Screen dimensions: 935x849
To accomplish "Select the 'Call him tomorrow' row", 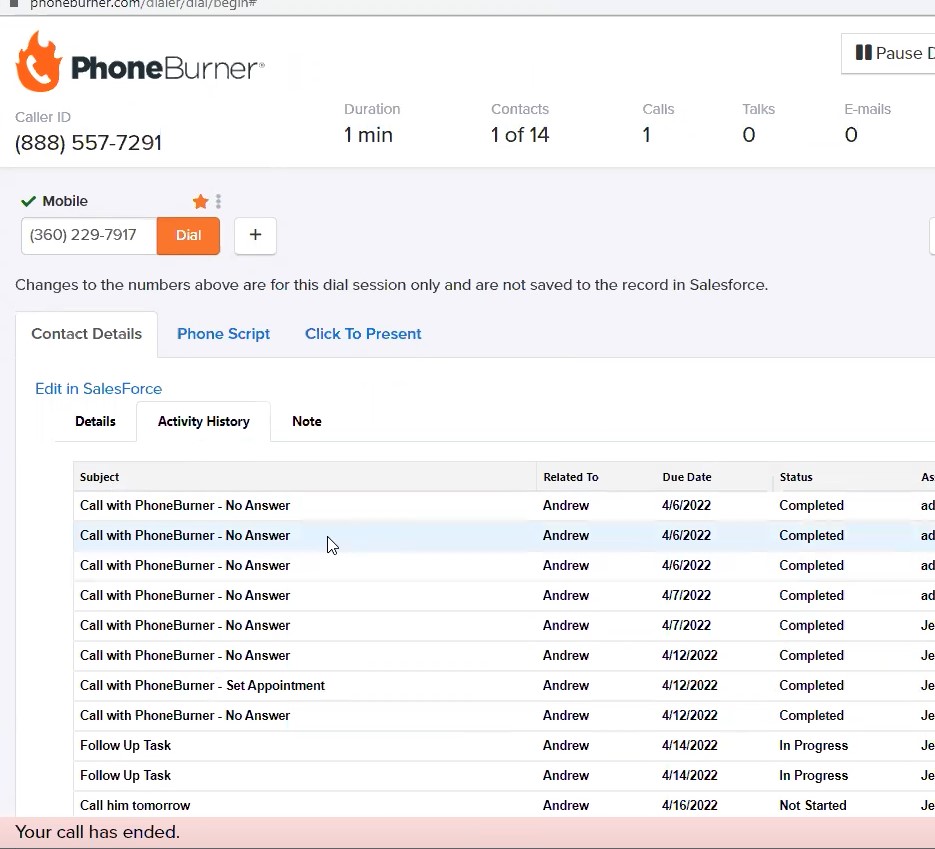I will [x=504, y=805].
